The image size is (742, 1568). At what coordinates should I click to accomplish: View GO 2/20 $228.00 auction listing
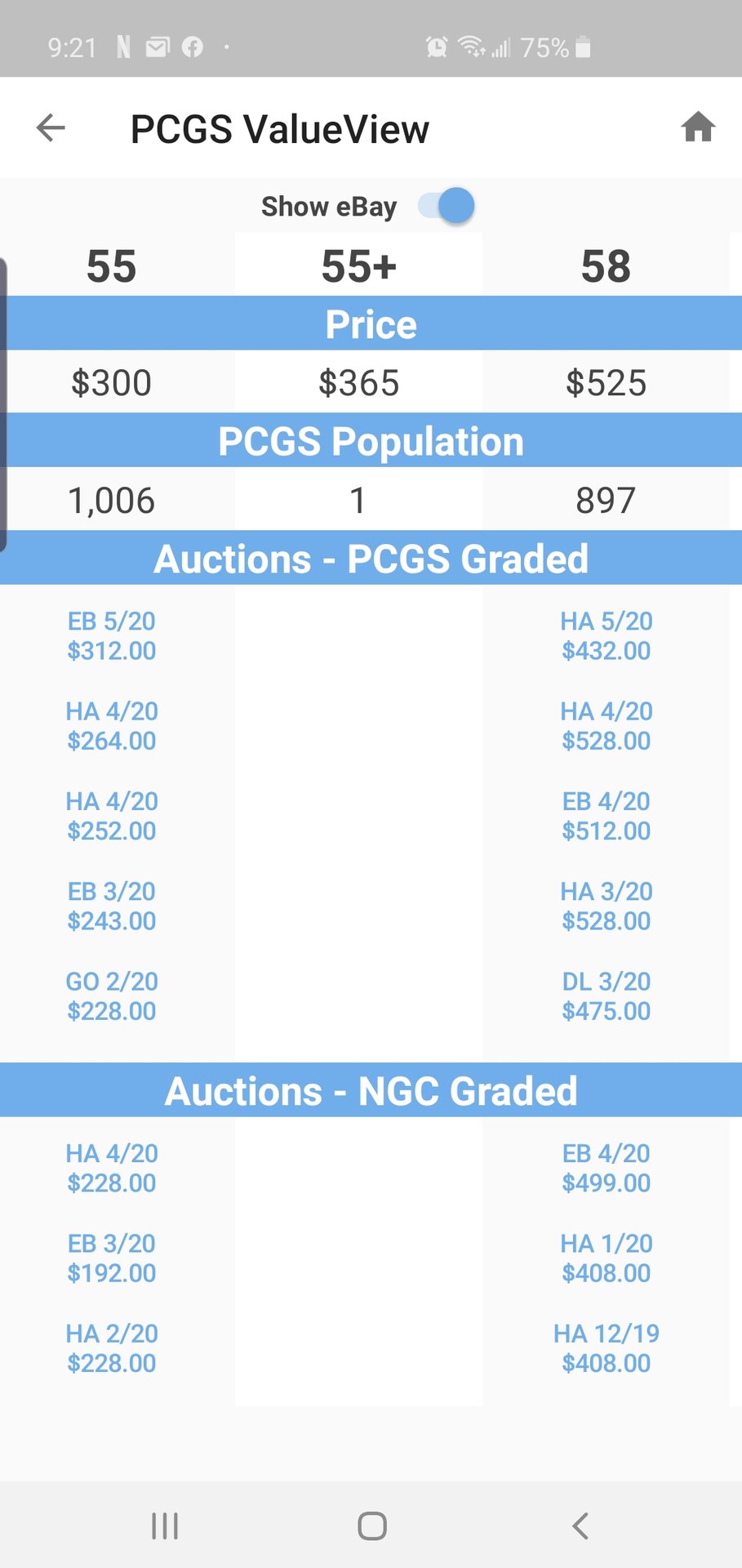click(112, 996)
